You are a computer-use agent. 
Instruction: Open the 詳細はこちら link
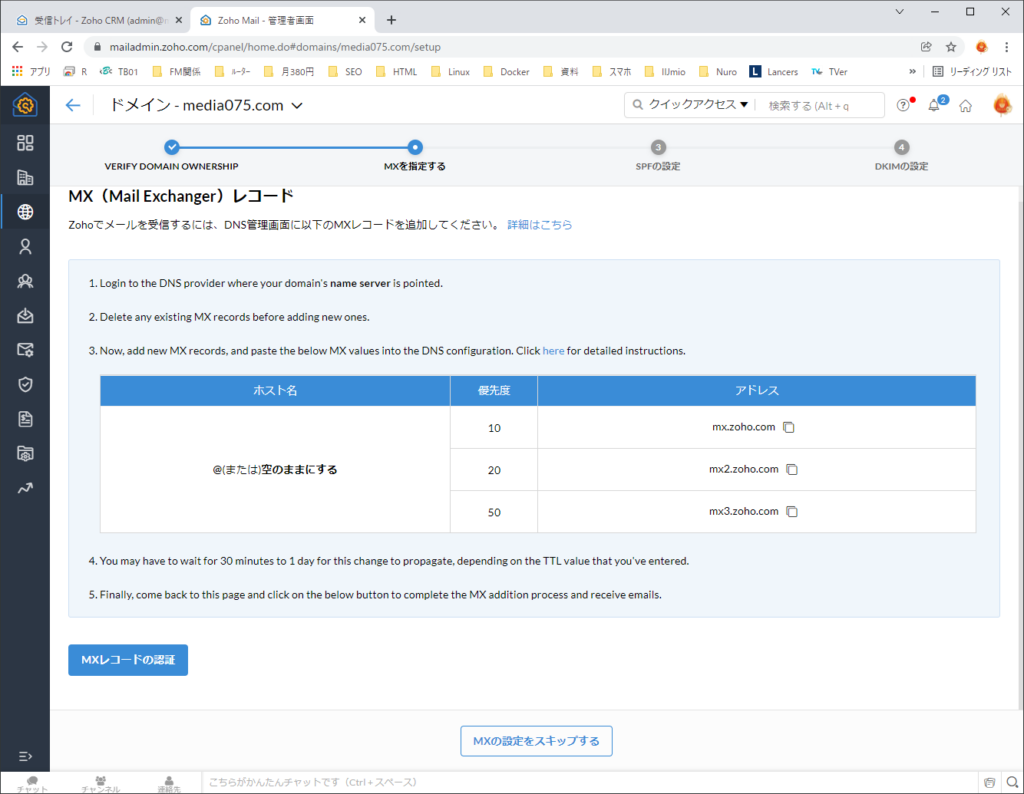click(539, 225)
